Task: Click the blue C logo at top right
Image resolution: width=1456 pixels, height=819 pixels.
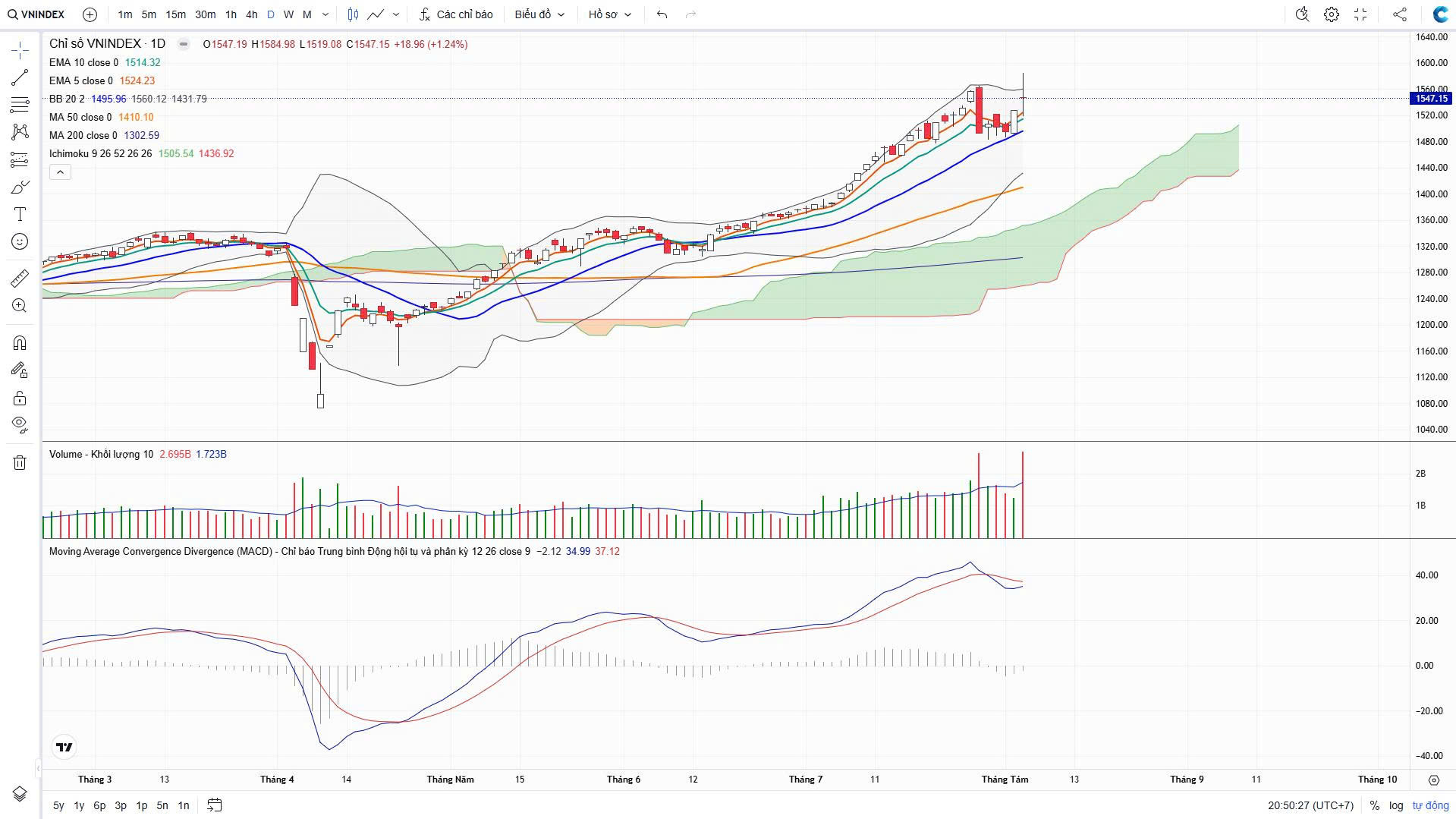Action: pyautogui.click(x=1439, y=14)
